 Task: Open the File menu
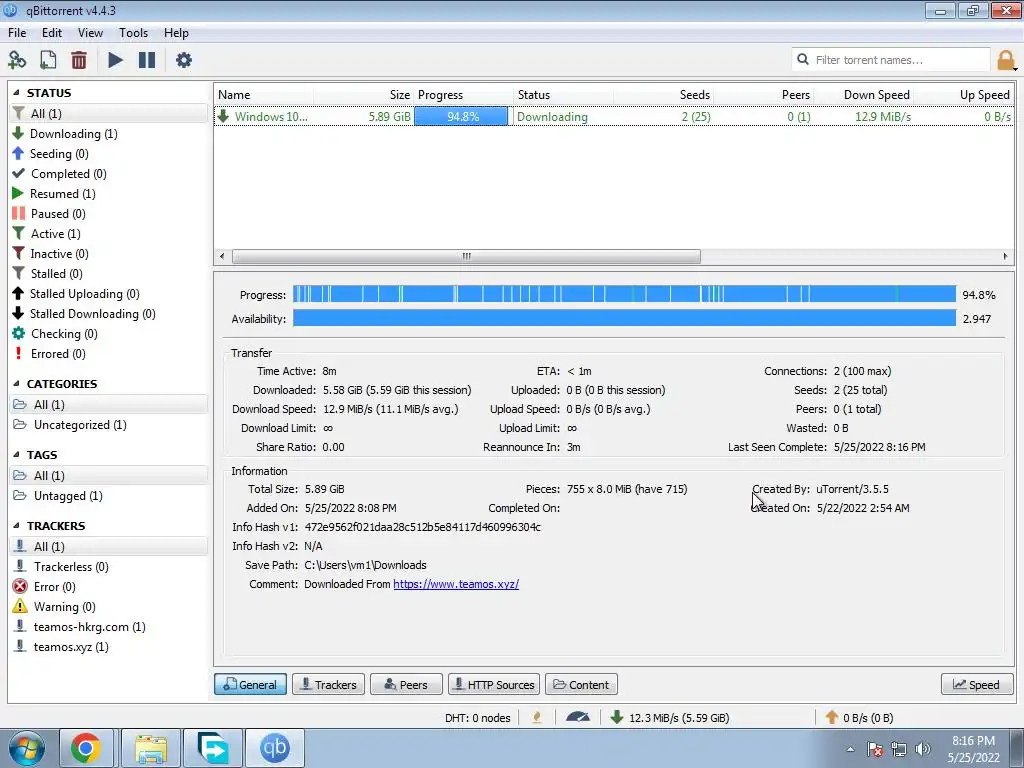point(17,33)
